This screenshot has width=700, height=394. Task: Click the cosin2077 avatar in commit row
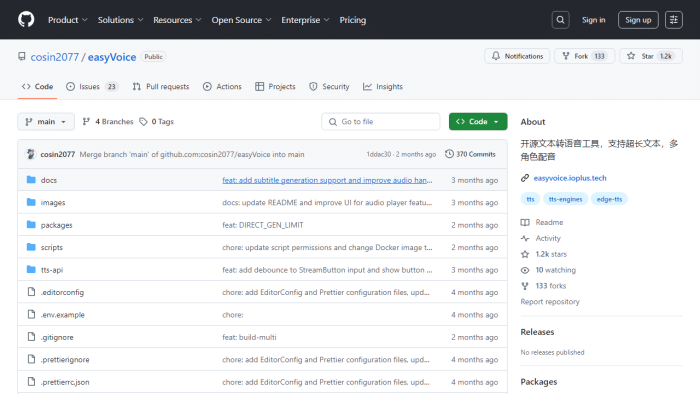pyautogui.click(x=30, y=154)
